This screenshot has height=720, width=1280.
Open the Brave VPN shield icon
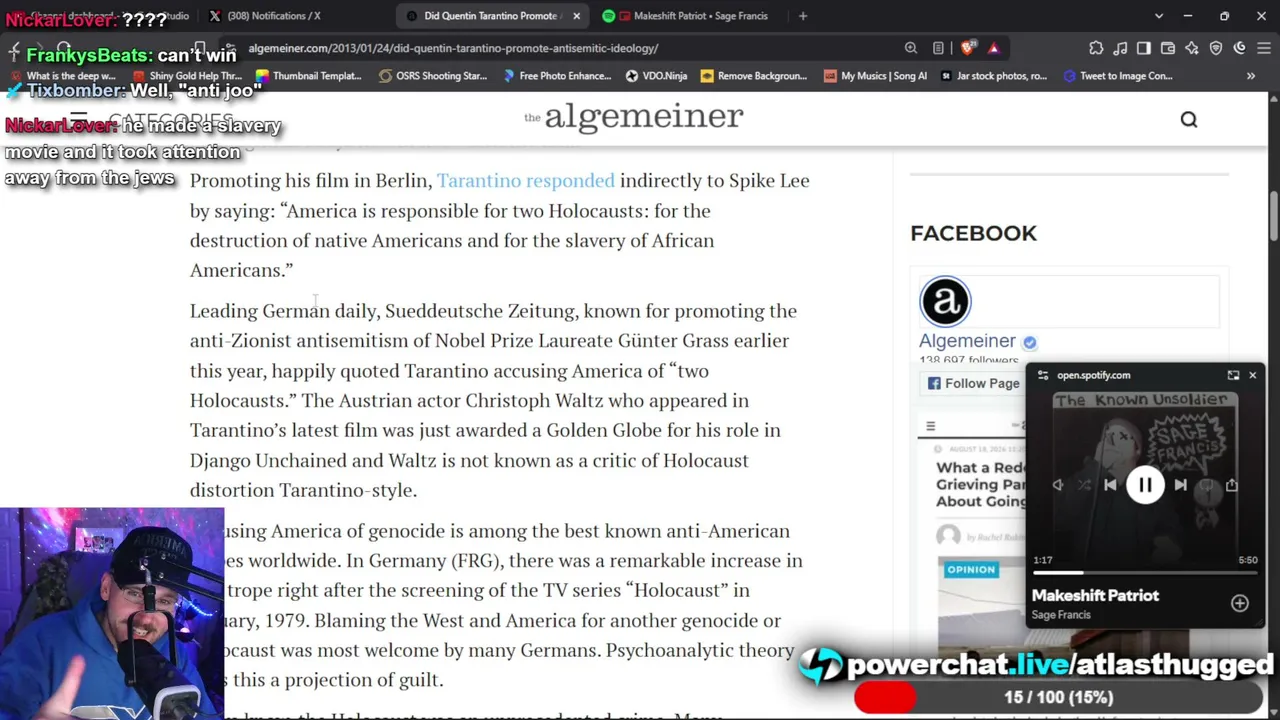pos(1216,48)
